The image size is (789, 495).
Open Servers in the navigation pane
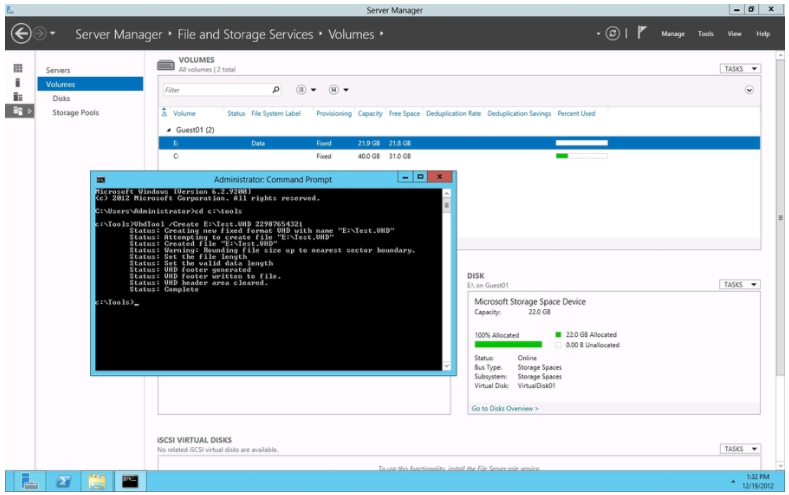pos(58,70)
